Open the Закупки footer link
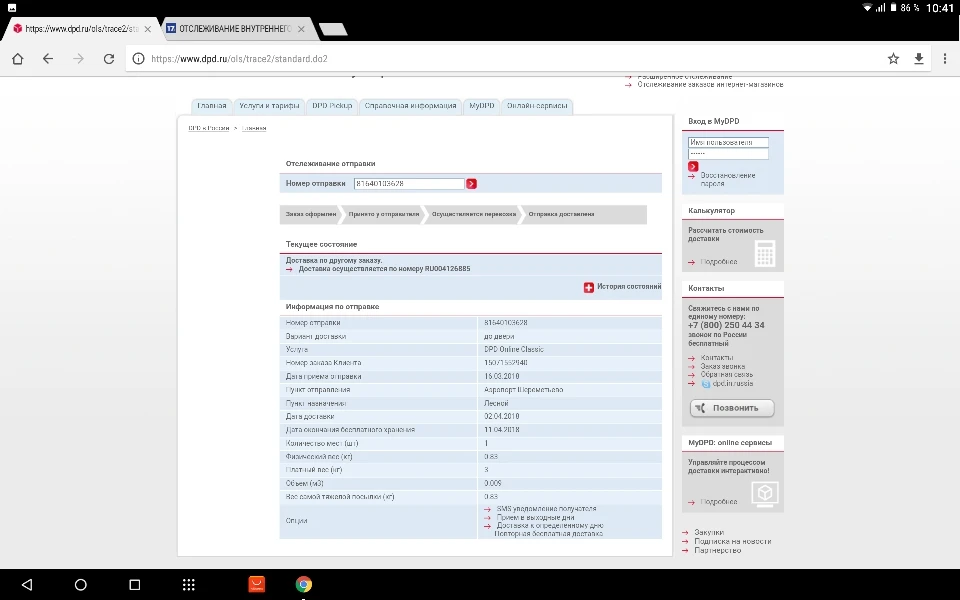This screenshot has height=600, width=960. (x=708, y=533)
